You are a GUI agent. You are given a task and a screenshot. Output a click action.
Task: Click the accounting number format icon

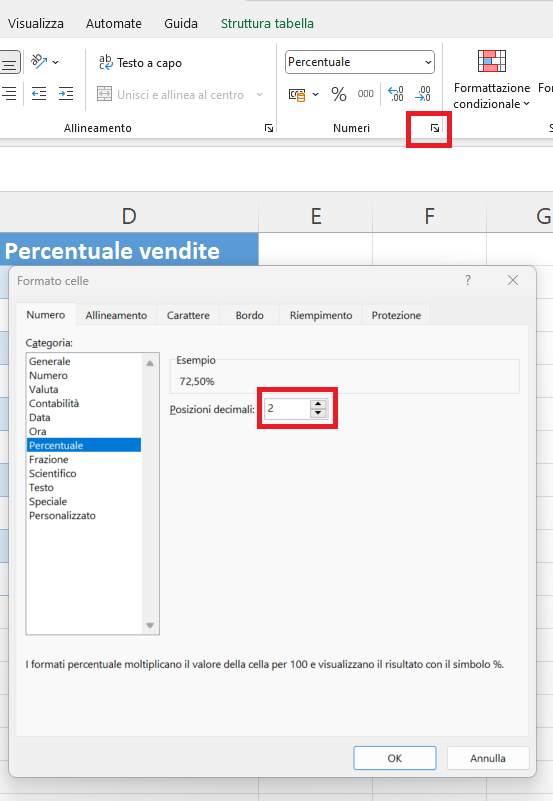pyautogui.click(x=297, y=95)
